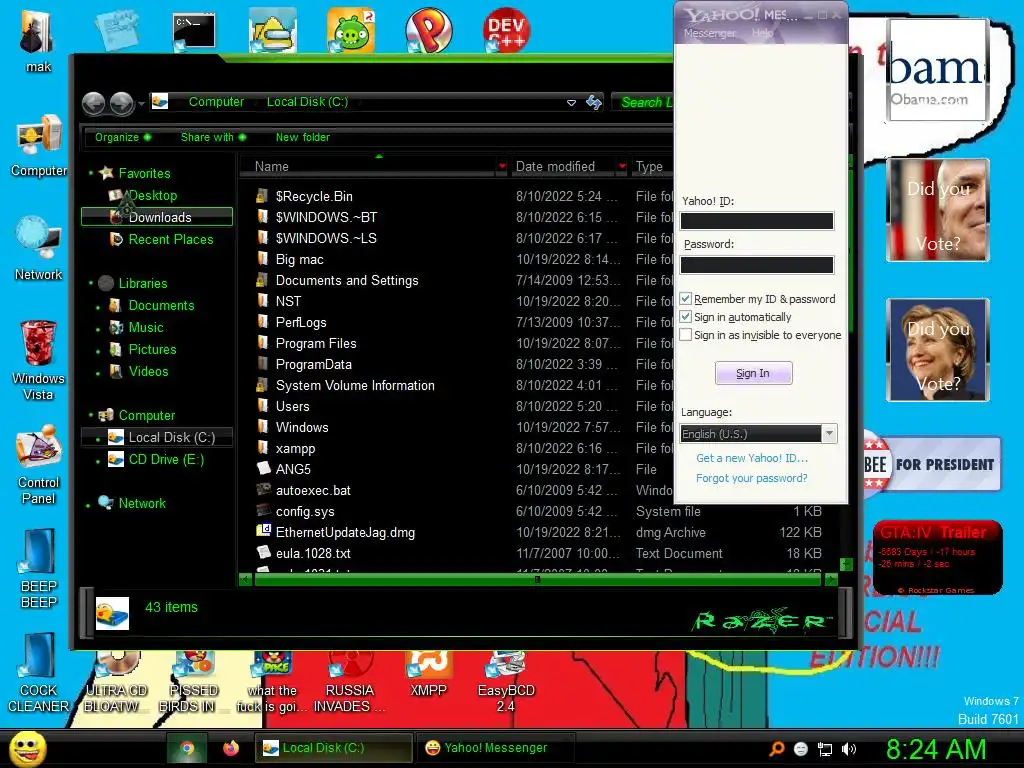Sort files by the Type column header
1024x768 pixels.
click(649, 167)
